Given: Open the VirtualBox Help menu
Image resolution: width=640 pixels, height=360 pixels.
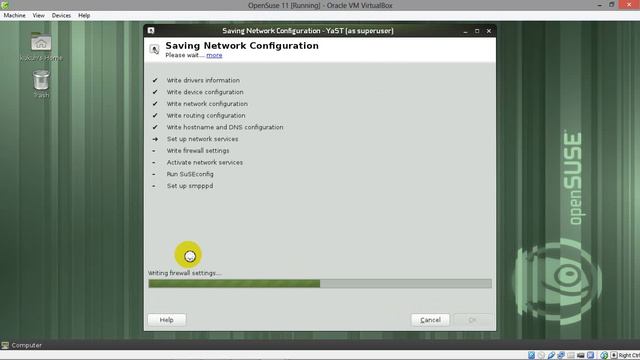Looking at the screenshot, I should coord(84,16).
